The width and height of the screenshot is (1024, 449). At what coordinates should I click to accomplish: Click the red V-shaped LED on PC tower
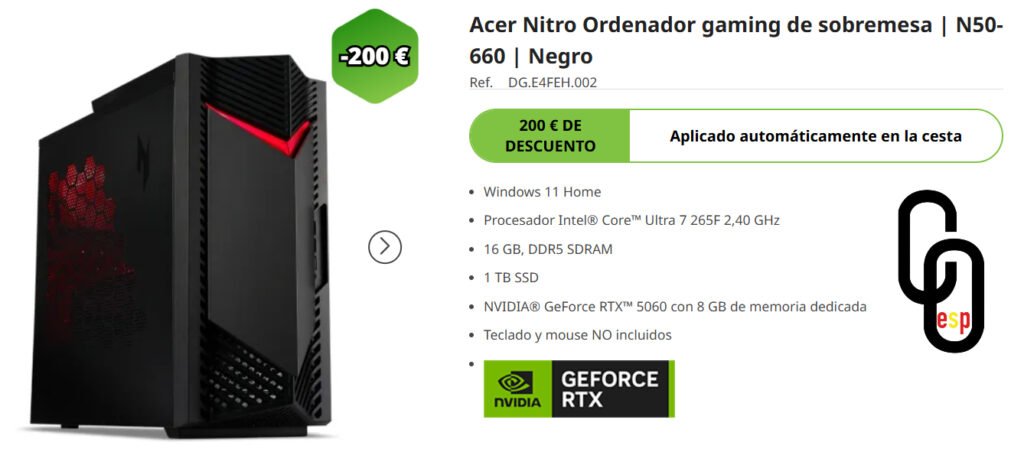[x=258, y=129]
